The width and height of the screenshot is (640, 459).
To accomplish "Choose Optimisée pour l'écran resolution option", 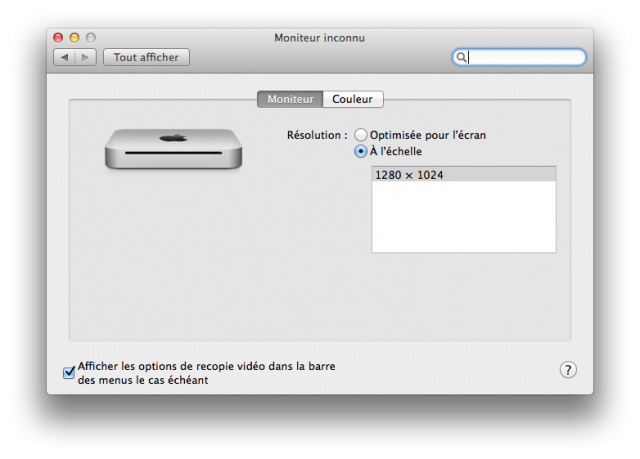I will pyautogui.click(x=360, y=135).
